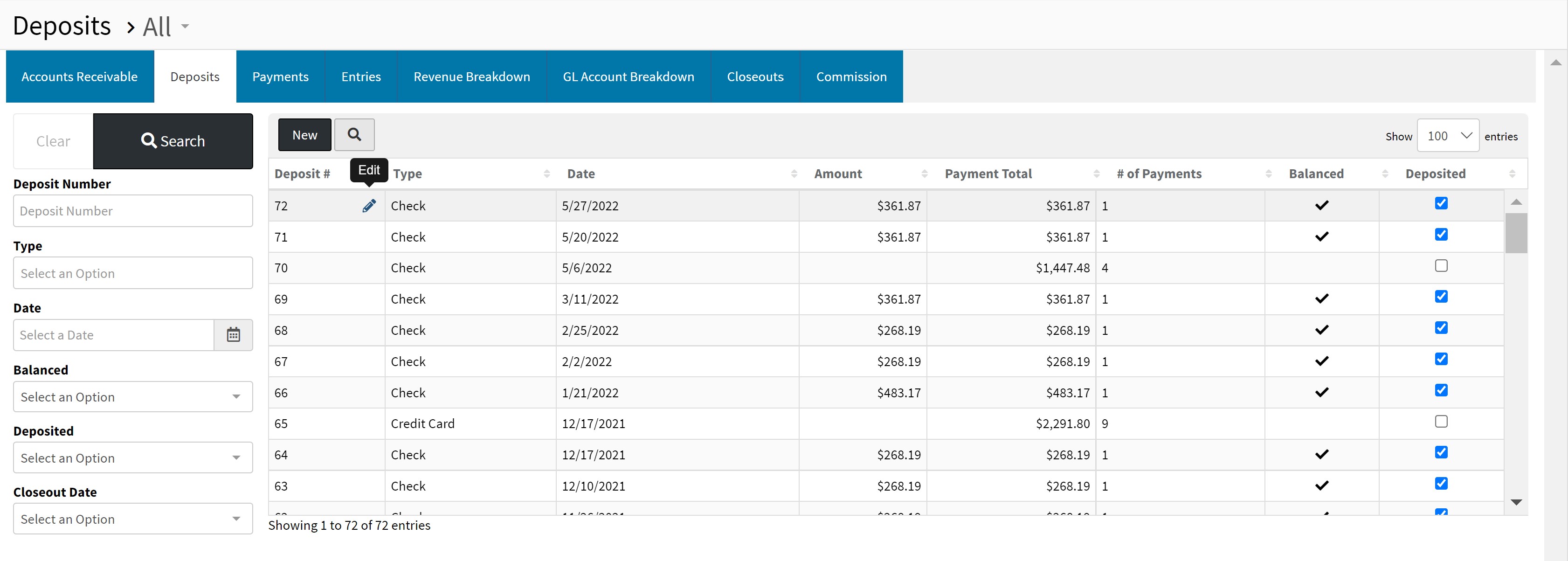Uncheck the Deposited box for deposit 72
This screenshot has width=1568, height=561.
coord(1441,203)
